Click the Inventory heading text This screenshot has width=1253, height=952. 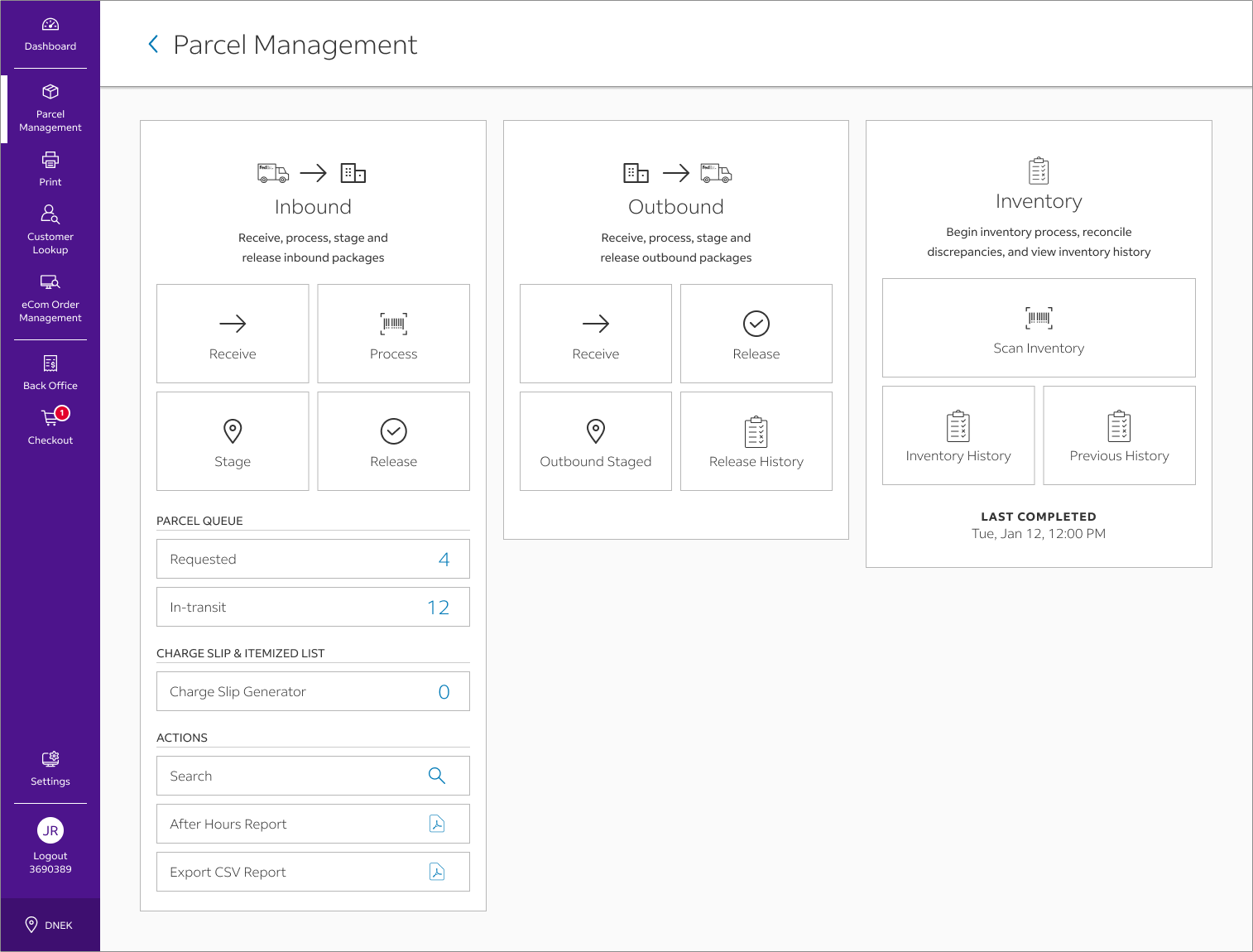tap(1039, 201)
